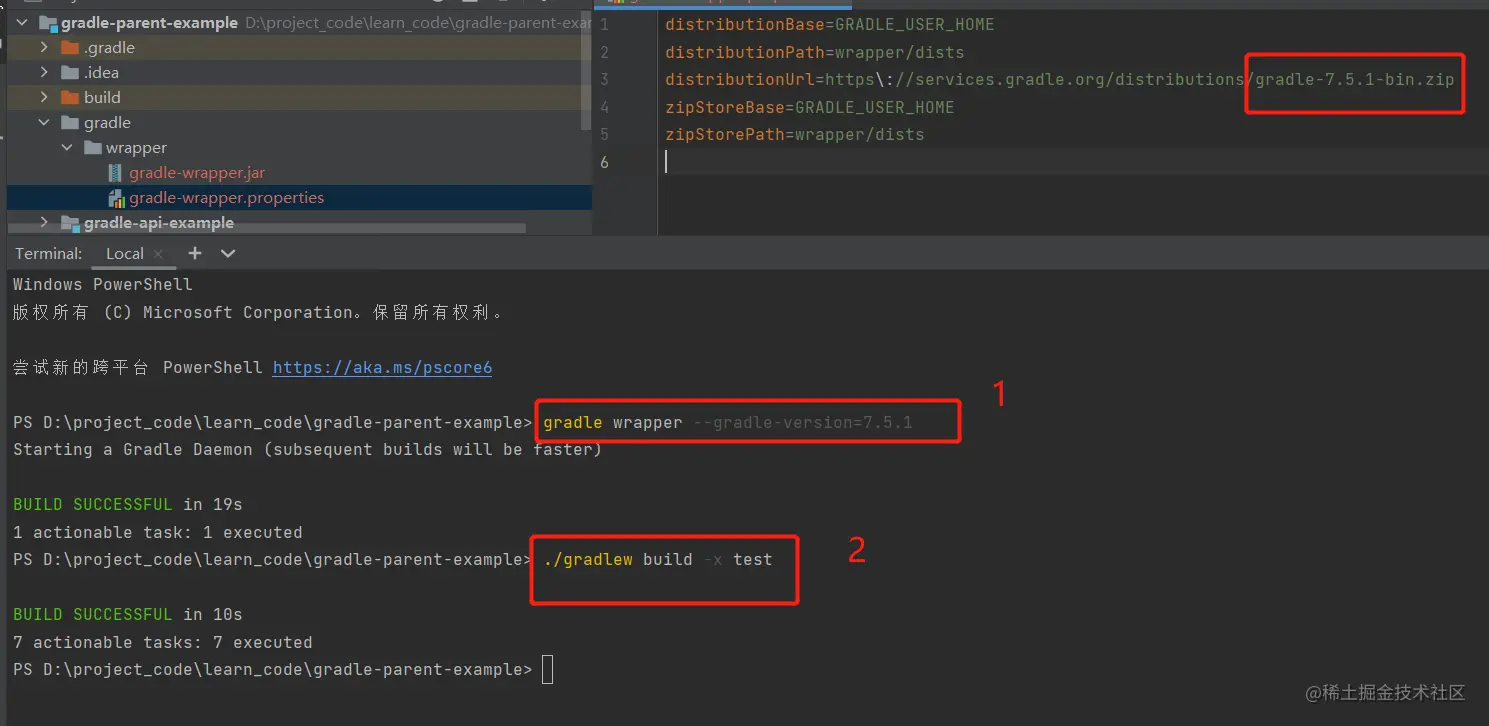Screen dimensions: 1489x726
Task: Click the gradle-api-example module icon
Action: tap(70, 222)
